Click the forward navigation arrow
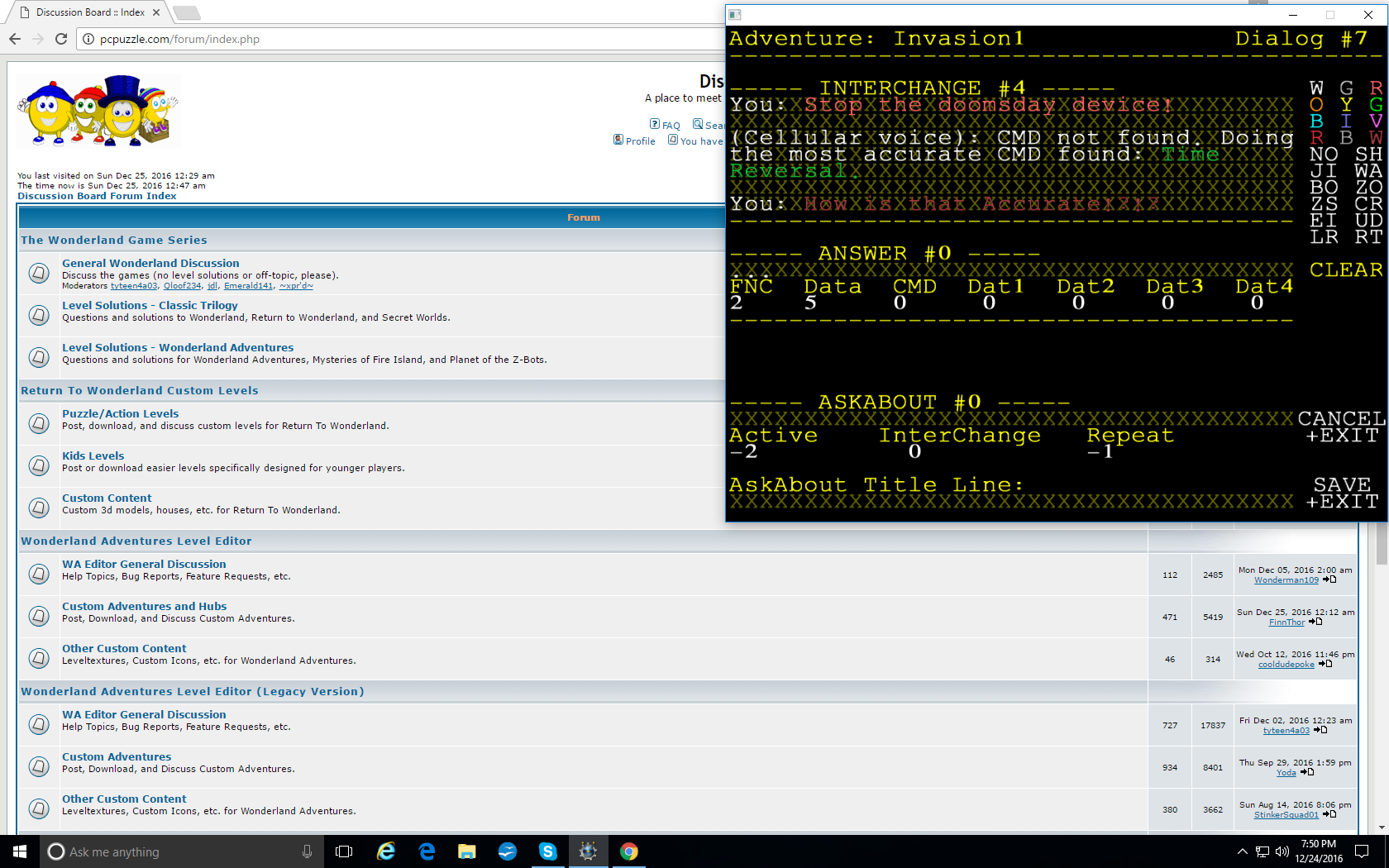This screenshot has width=1389, height=868. (x=38, y=39)
